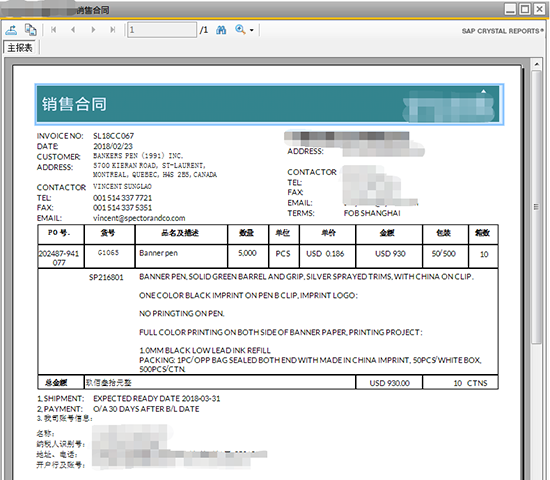Go to the last page
550x480 pixels.
[113, 30]
